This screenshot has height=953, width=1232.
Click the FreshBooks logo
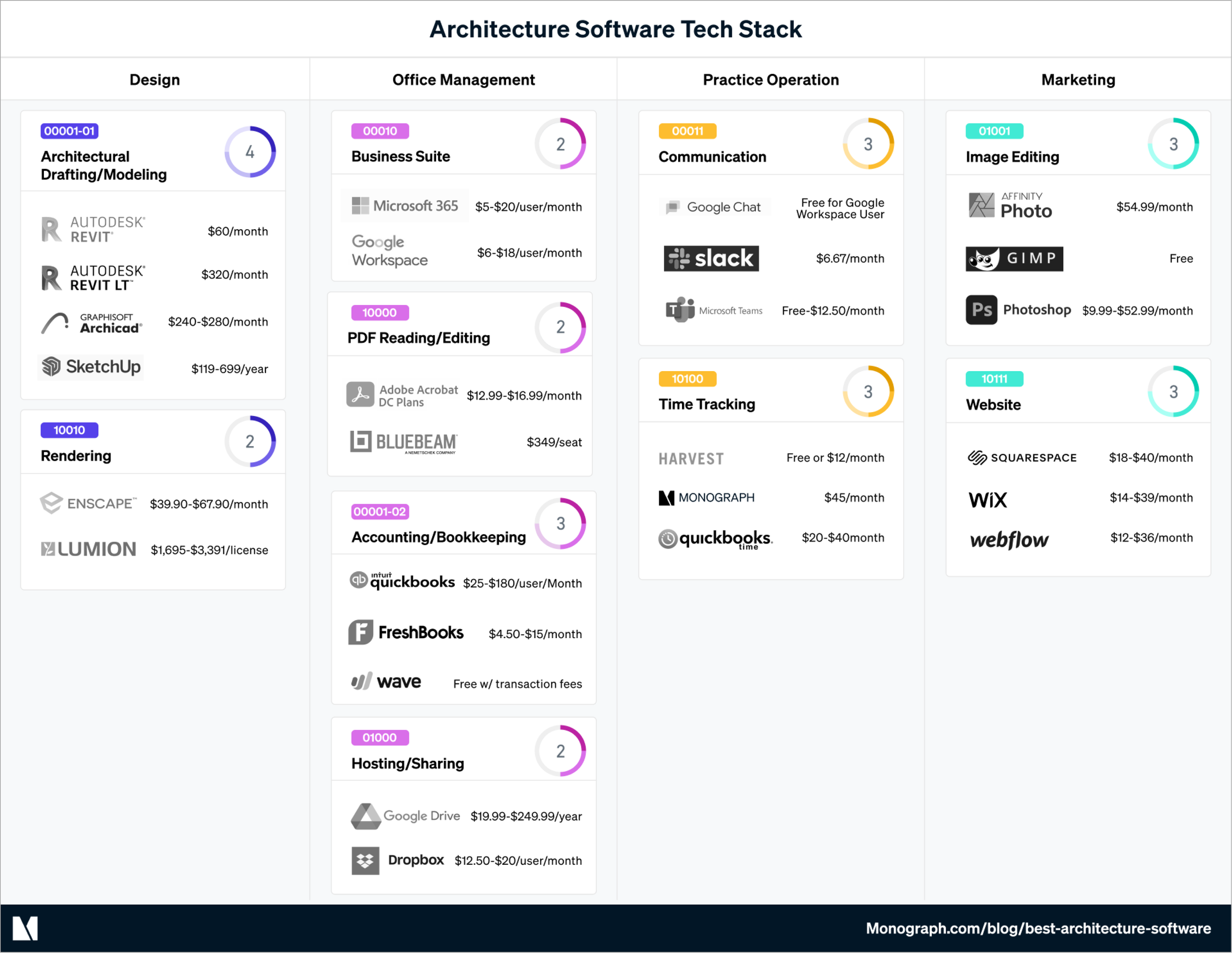[x=406, y=632]
